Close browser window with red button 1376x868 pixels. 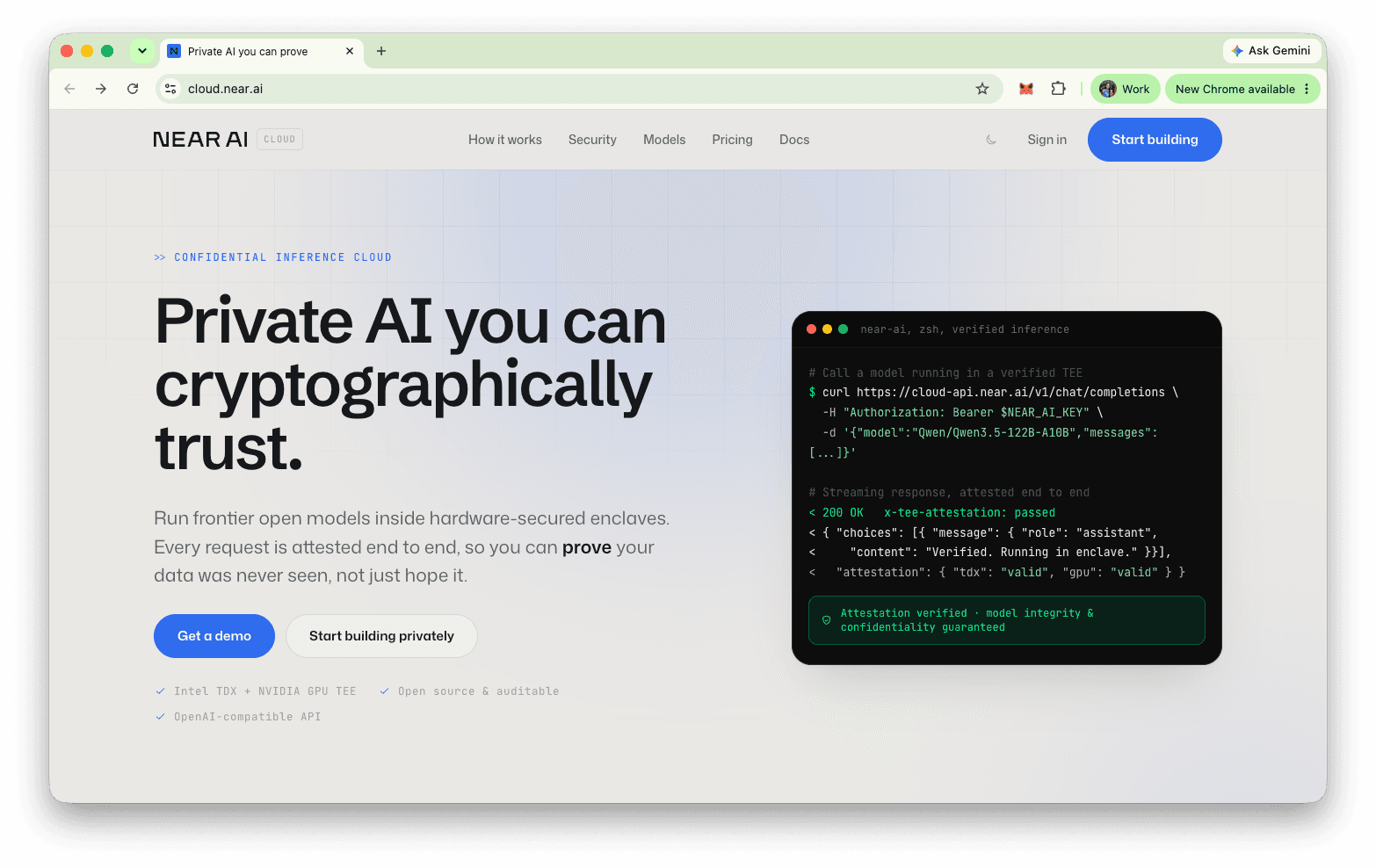67,51
